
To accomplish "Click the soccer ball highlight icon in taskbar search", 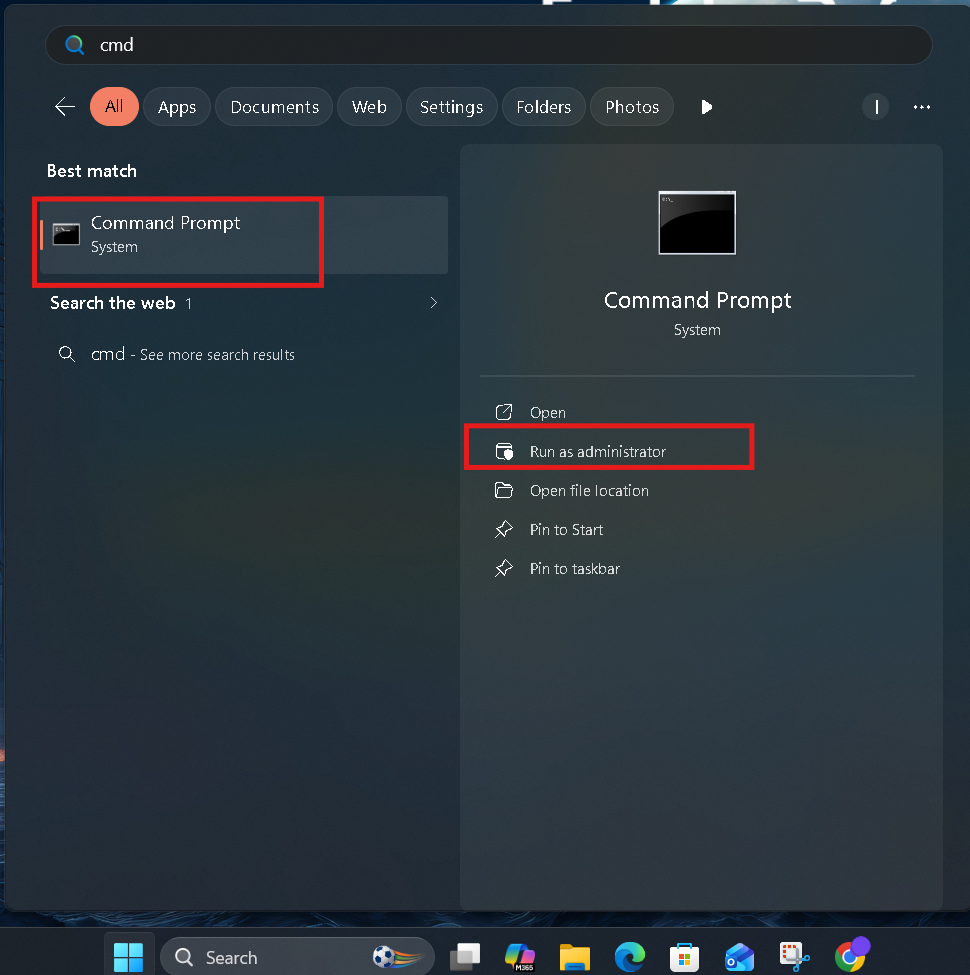I will [x=397, y=957].
